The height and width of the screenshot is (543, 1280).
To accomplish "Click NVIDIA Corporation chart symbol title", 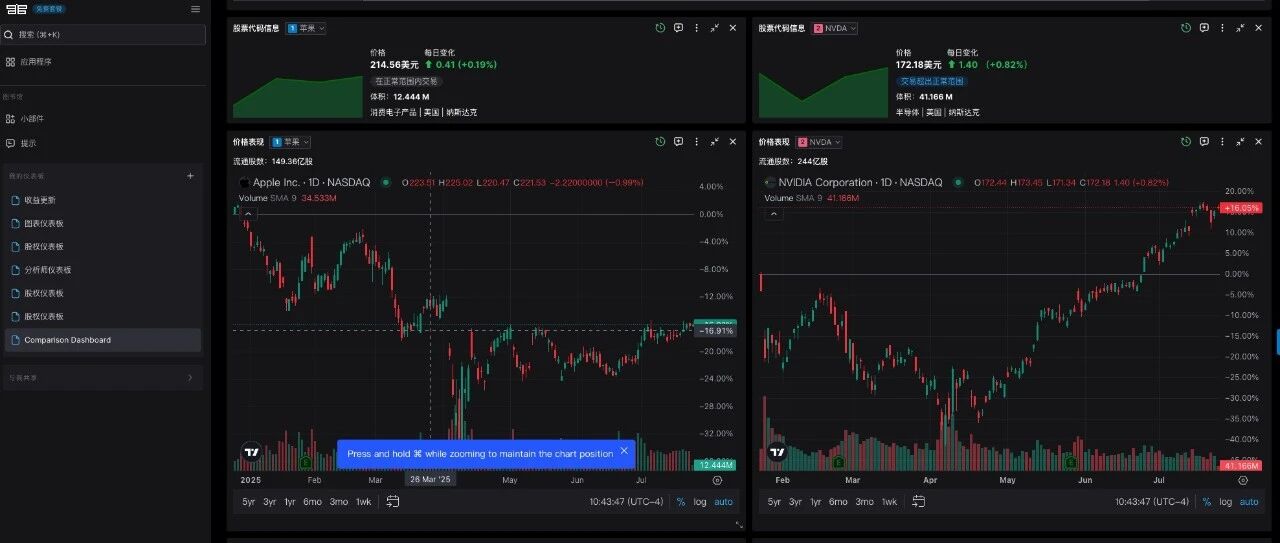I will [x=860, y=183].
